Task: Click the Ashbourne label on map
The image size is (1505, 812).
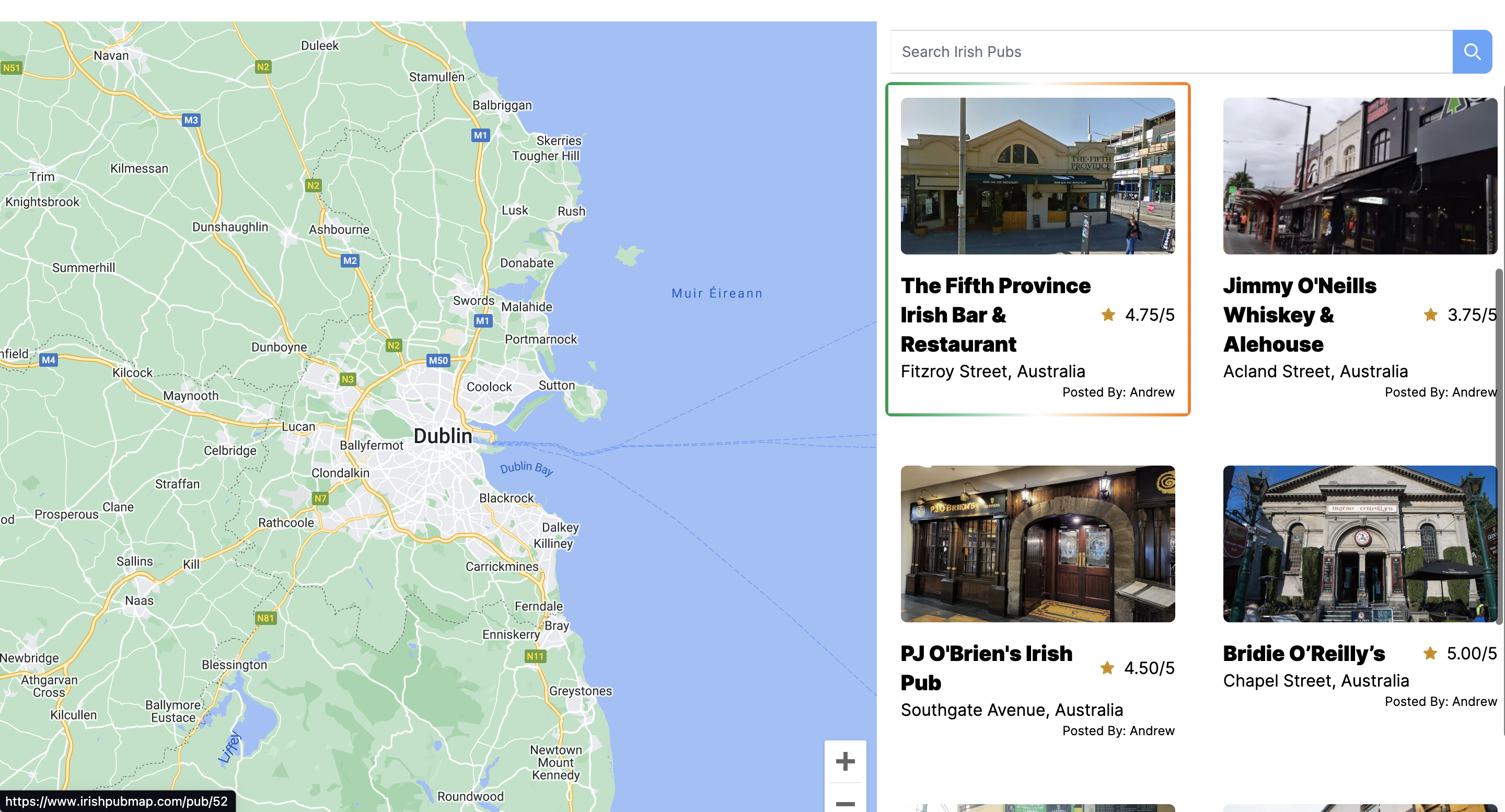Action: (x=339, y=229)
